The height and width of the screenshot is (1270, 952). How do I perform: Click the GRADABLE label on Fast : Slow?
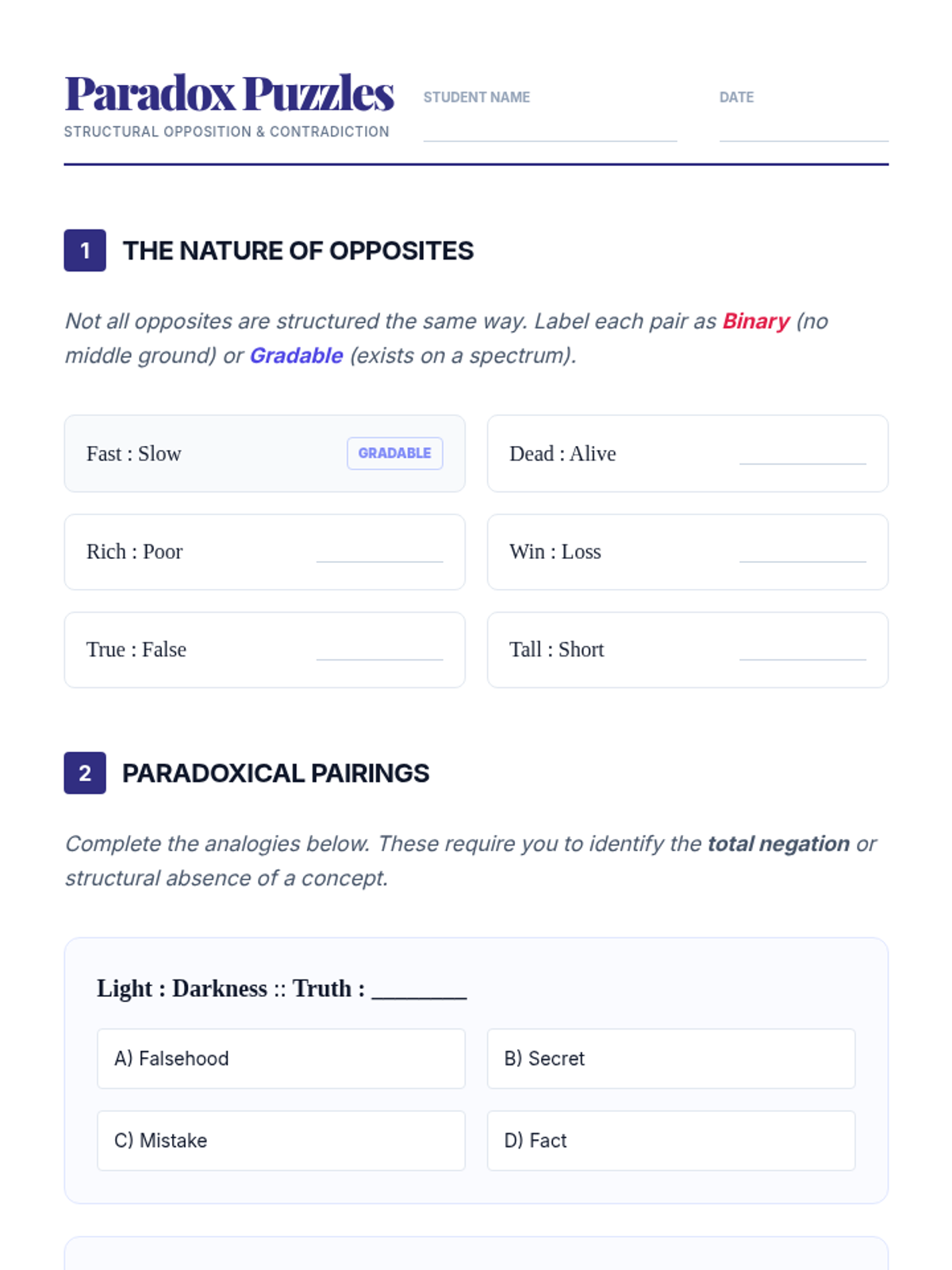tap(394, 453)
